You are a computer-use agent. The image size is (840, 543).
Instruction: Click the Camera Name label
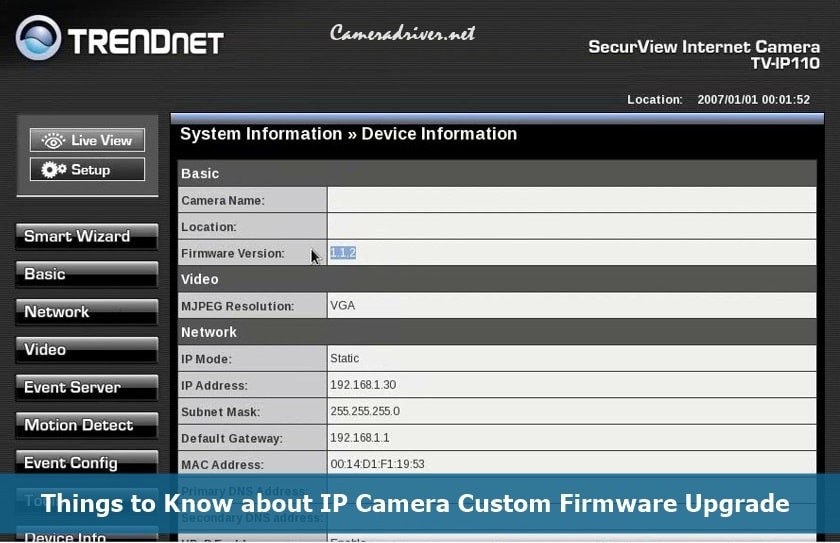coord(223,200)
